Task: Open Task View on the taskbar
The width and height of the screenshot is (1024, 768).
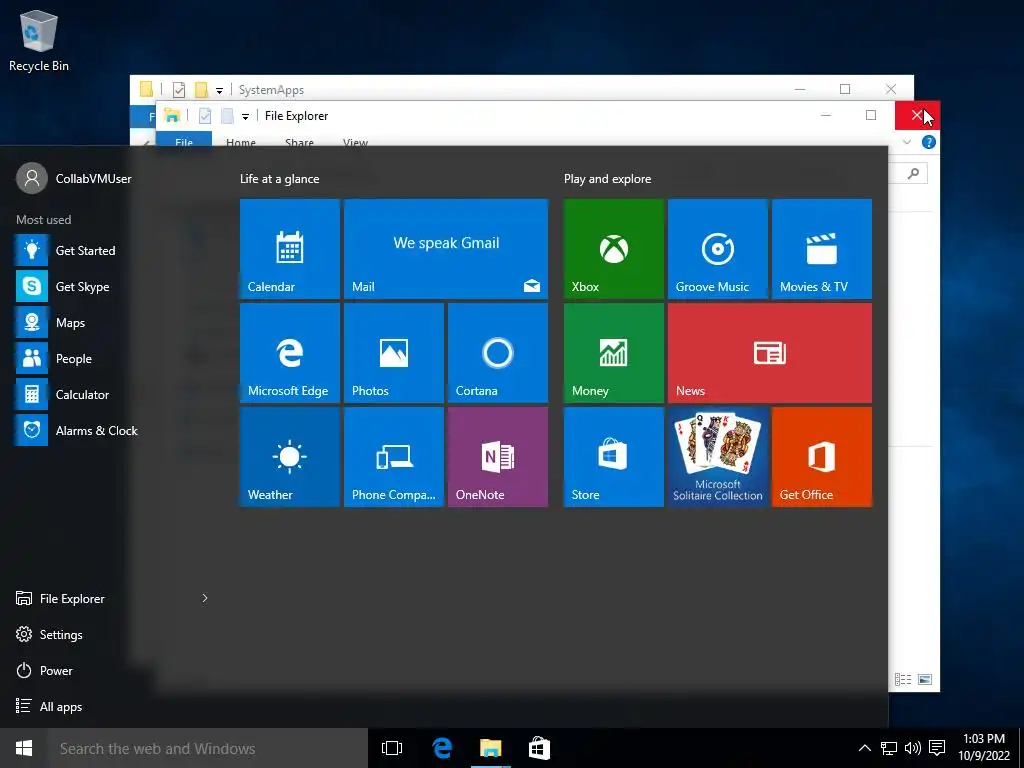Action: click(x=392, y=748)
